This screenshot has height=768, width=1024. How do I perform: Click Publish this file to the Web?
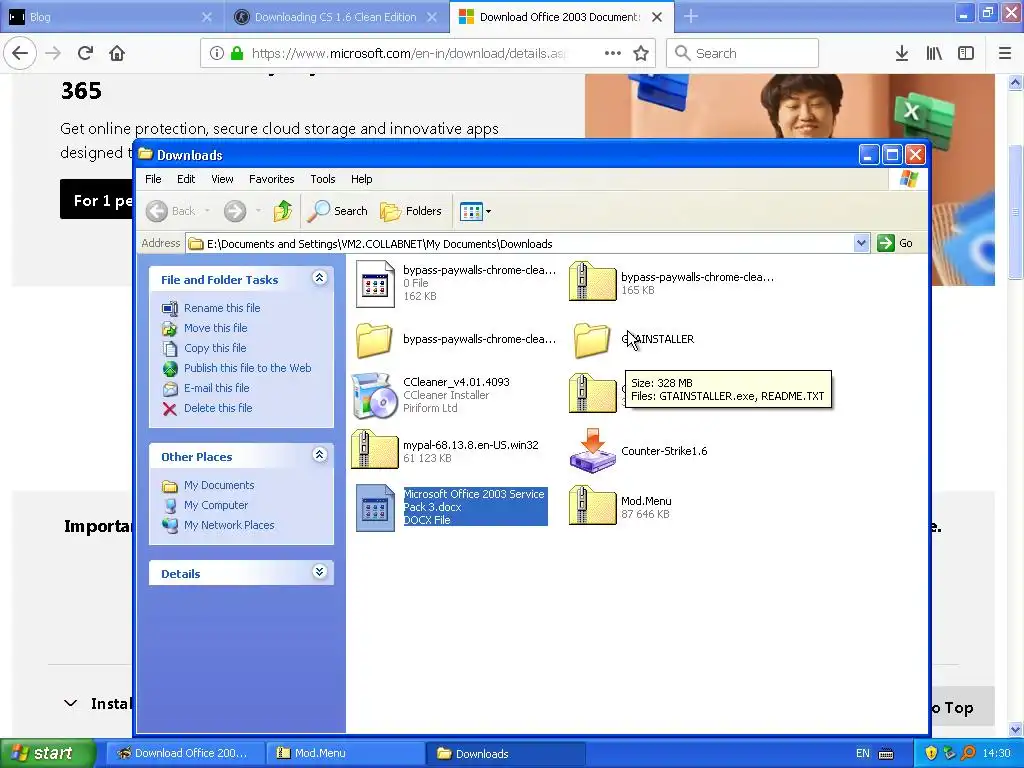pyautogui.click(x=248, y=368)
